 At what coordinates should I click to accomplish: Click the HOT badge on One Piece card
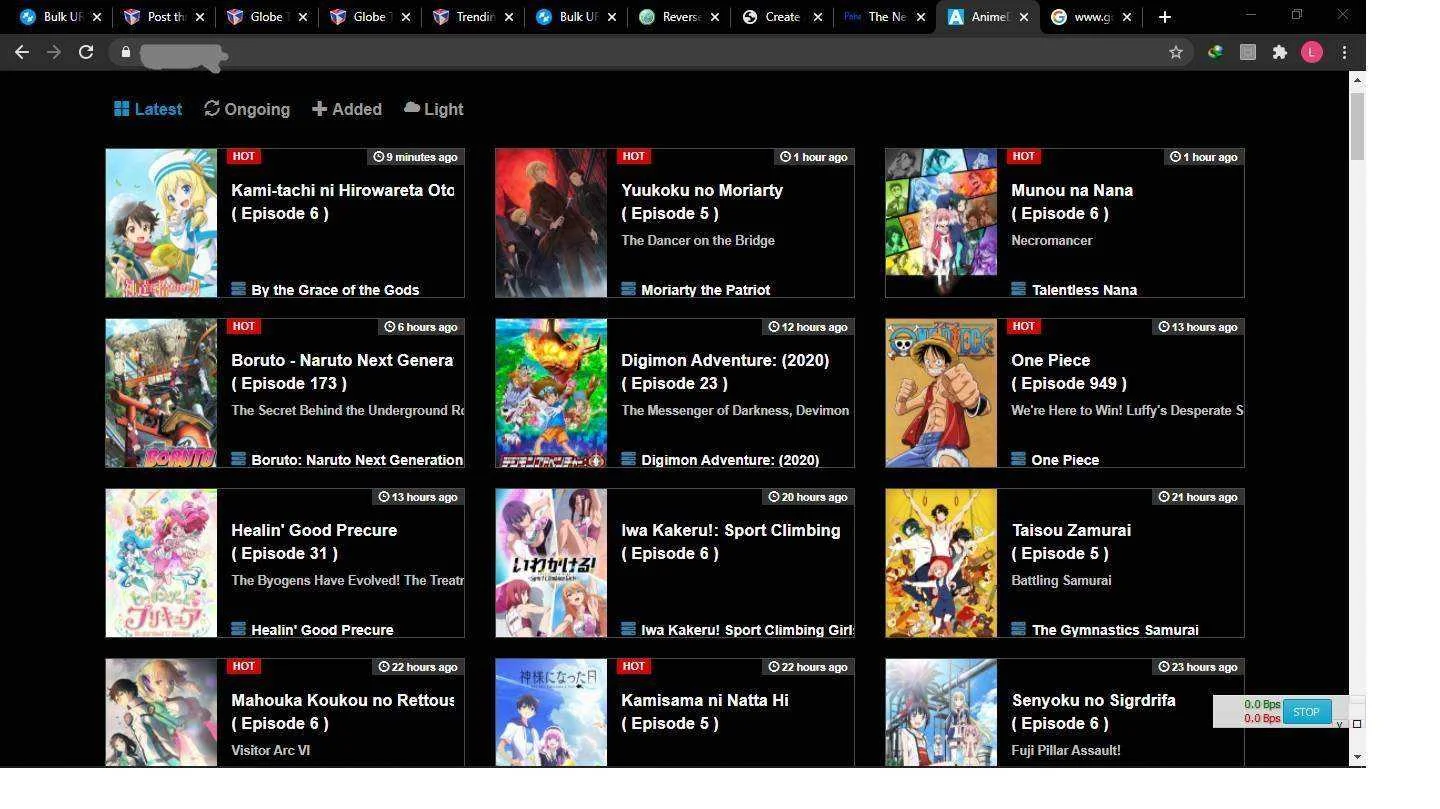1023,326
